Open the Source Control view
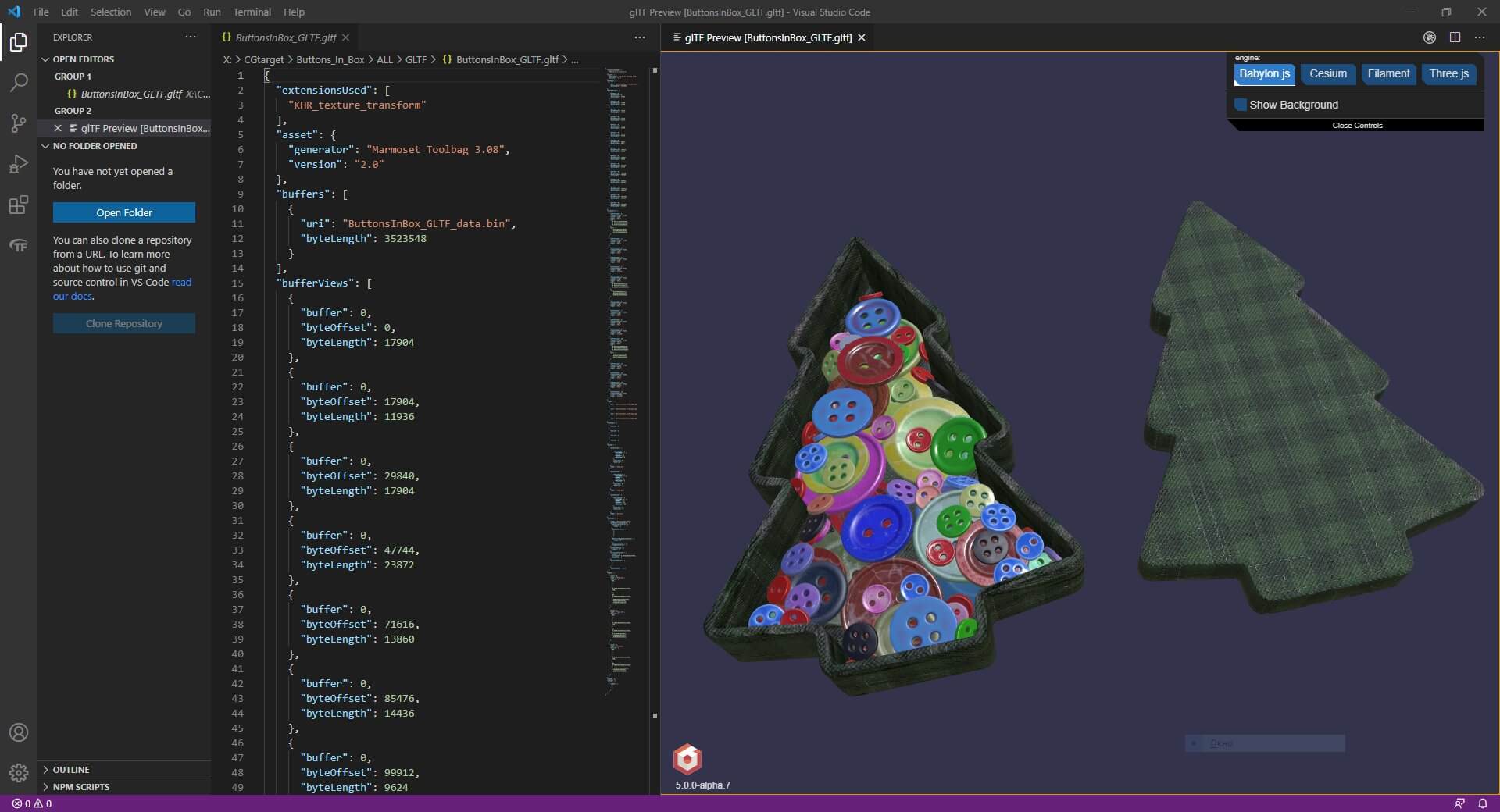This screenshot has height=812, width=1500. (x=19, y=123)
